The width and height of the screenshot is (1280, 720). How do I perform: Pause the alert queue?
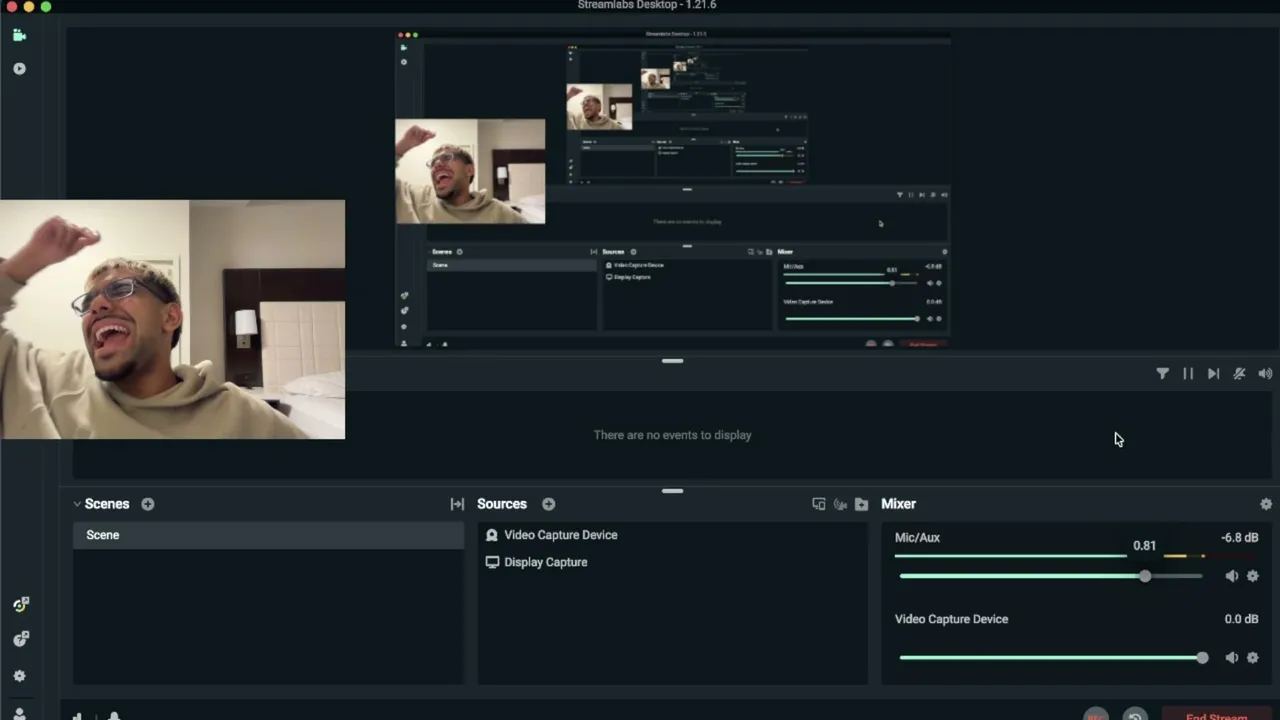click(x=1188, y=374)
